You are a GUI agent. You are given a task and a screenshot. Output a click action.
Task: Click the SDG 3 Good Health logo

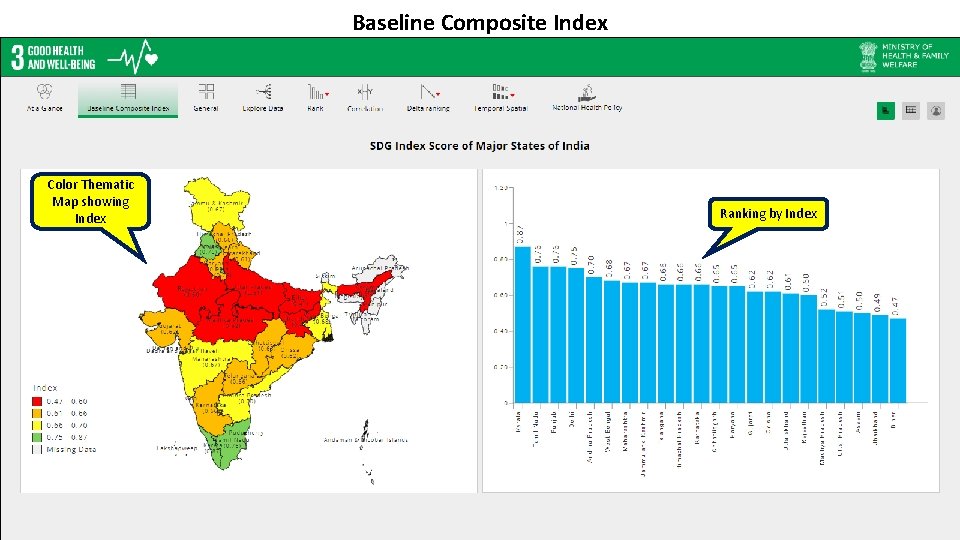84,58
